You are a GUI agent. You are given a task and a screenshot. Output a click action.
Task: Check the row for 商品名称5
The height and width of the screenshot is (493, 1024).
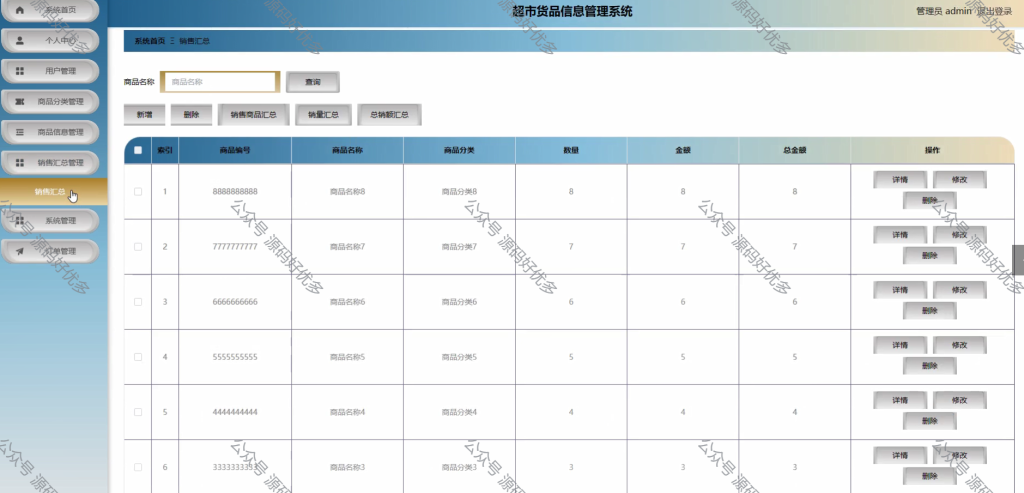coord(138,357)
